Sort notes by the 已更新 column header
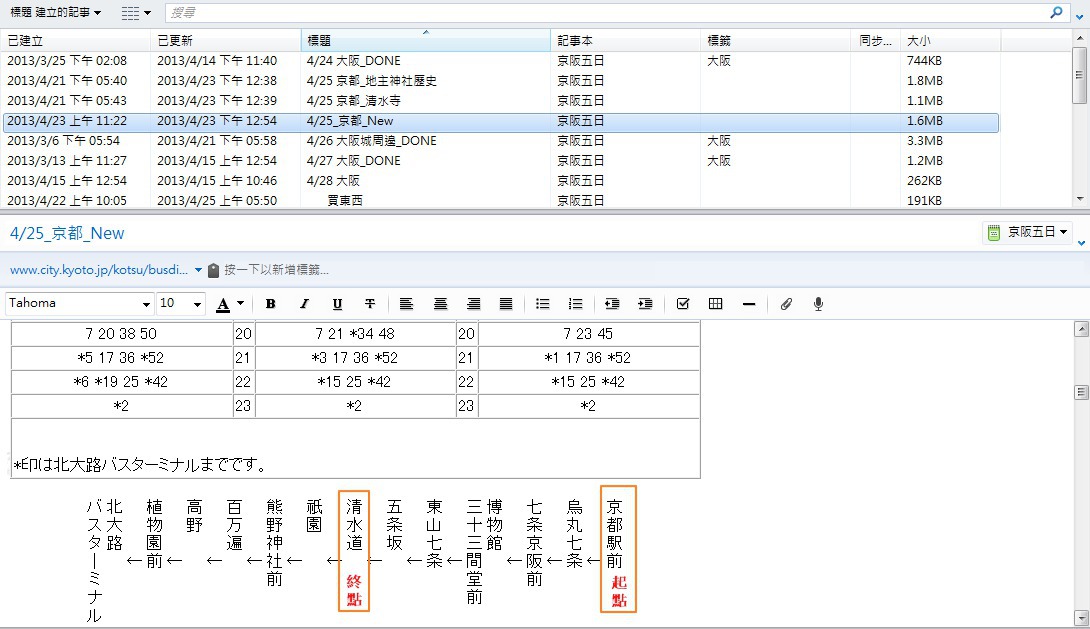The width and height of the screenshot is (1090, 629). coord(225,41)
